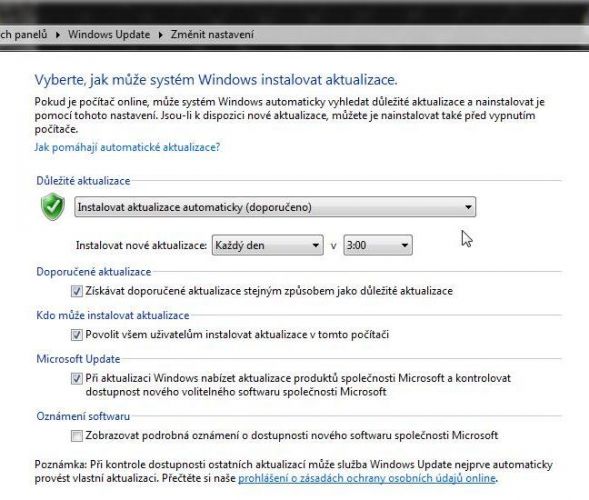This screenshot has width=589, height=500.
Task: Expand the 3:00 install time dropdown
Action: click(378, 245)
